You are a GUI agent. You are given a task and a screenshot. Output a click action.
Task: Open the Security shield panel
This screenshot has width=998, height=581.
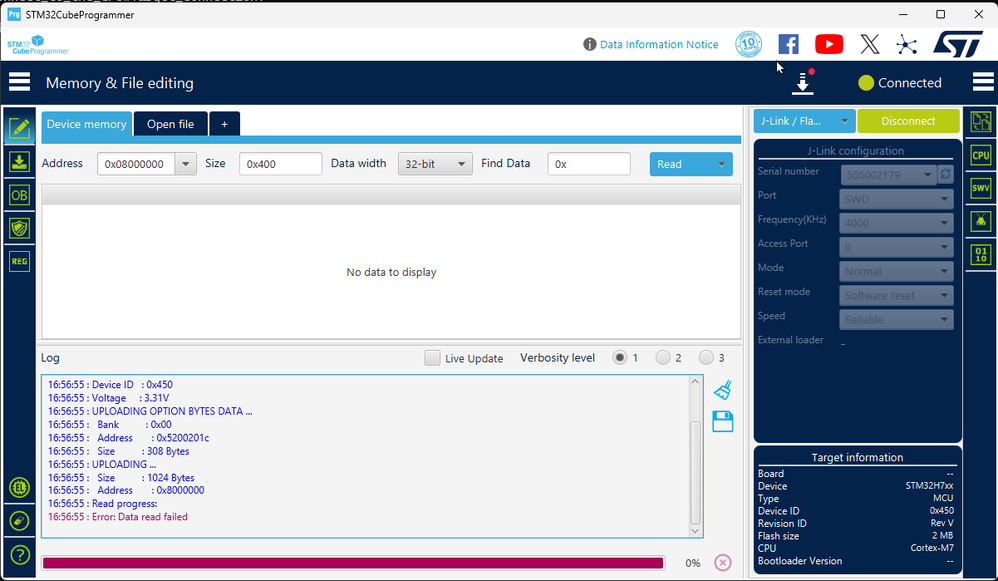point(19,228)
